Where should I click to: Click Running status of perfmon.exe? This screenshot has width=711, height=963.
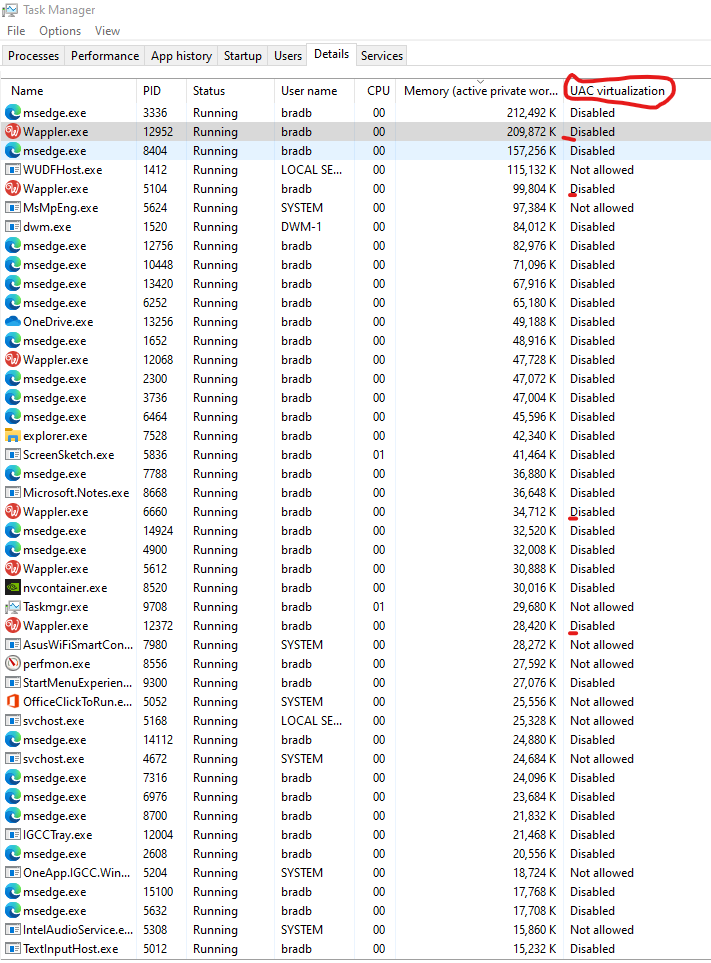tap(215, 664)
